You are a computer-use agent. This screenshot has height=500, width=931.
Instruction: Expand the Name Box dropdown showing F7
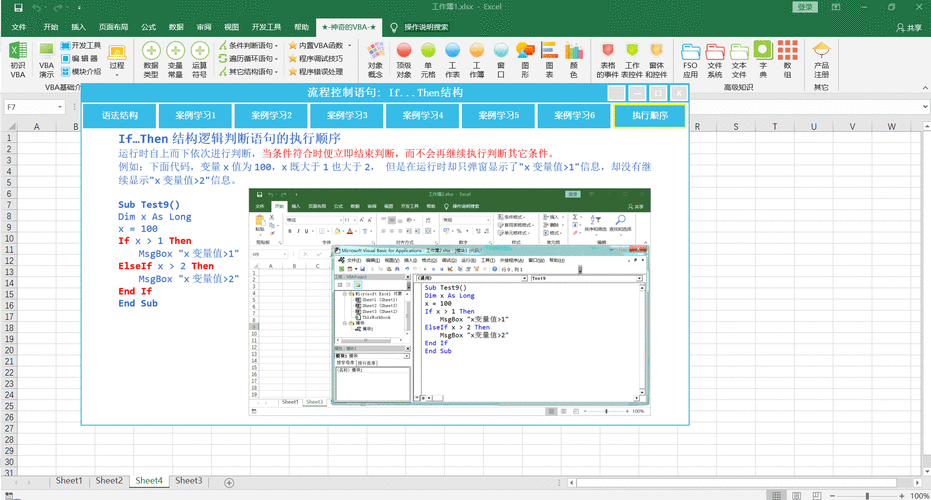coord(60,107)
